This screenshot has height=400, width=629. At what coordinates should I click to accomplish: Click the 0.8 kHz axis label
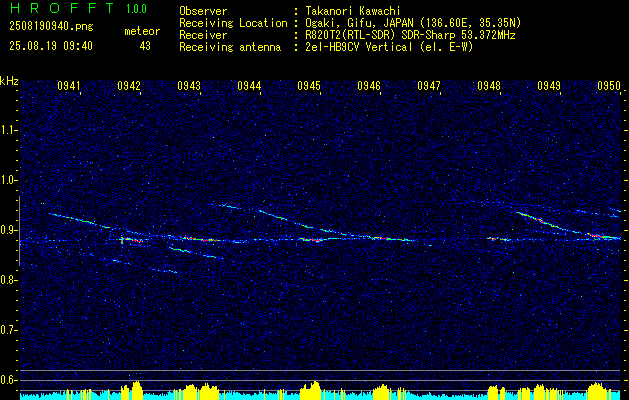[x=8, y=280]
